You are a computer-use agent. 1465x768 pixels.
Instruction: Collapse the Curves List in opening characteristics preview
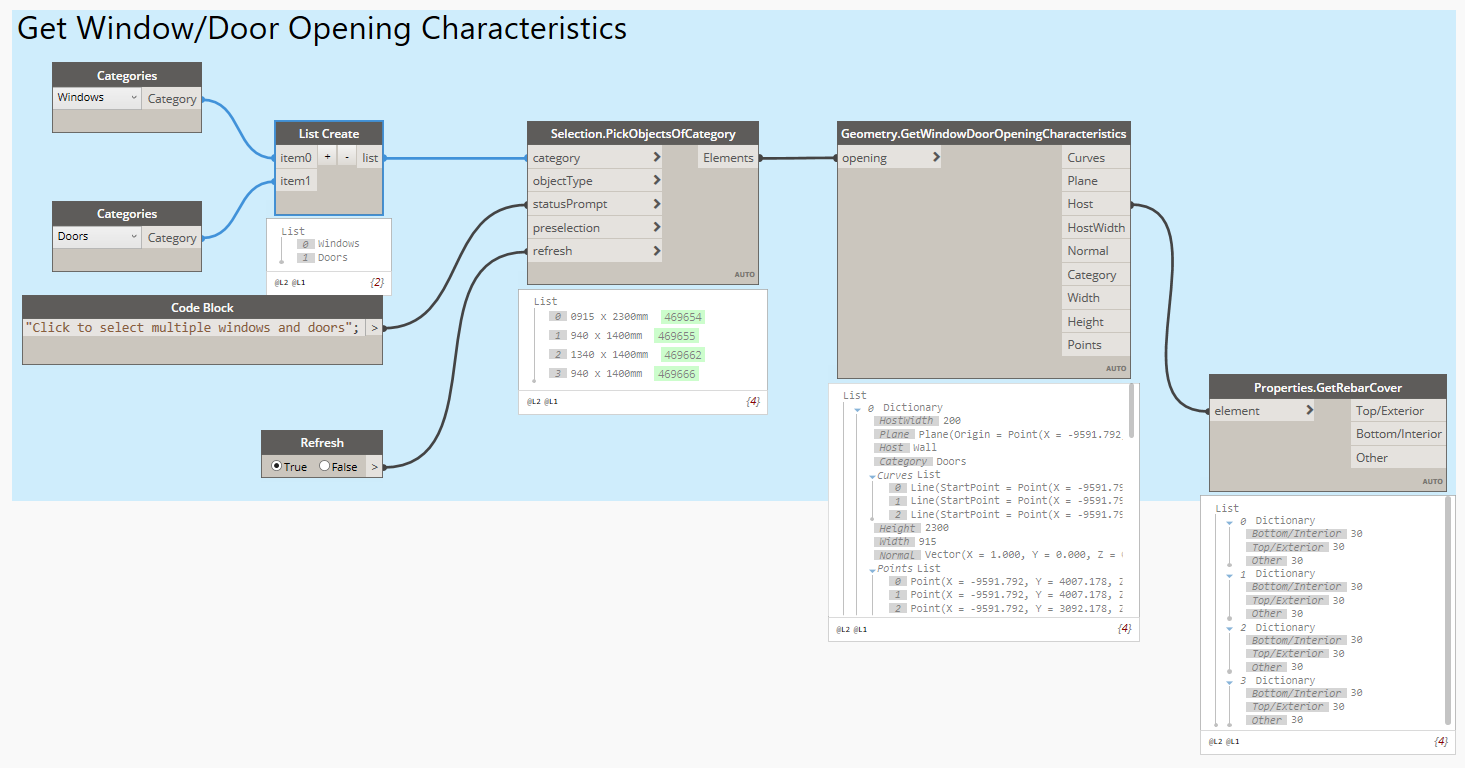(x=873, y=476)
